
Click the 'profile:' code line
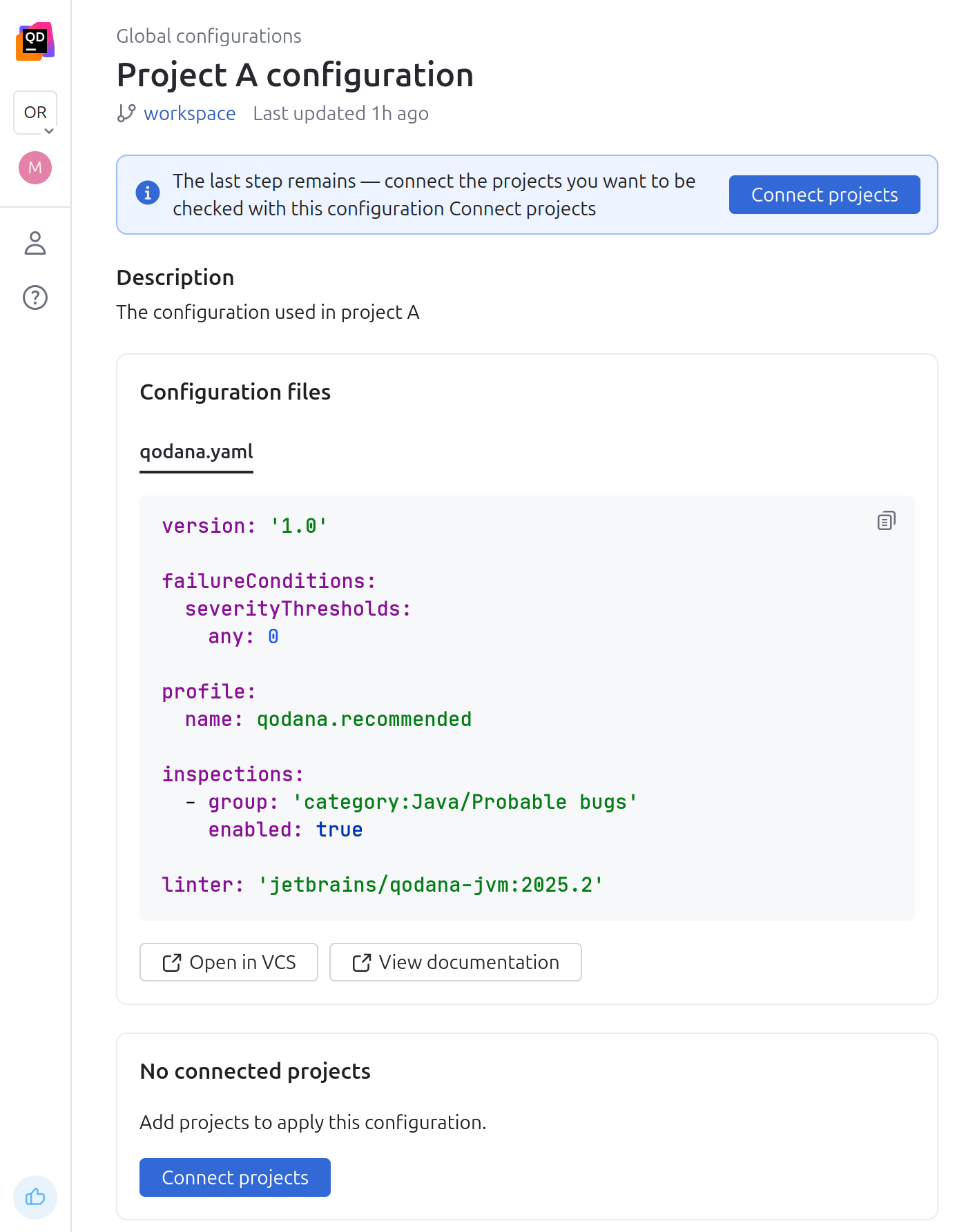click(209, 692)
